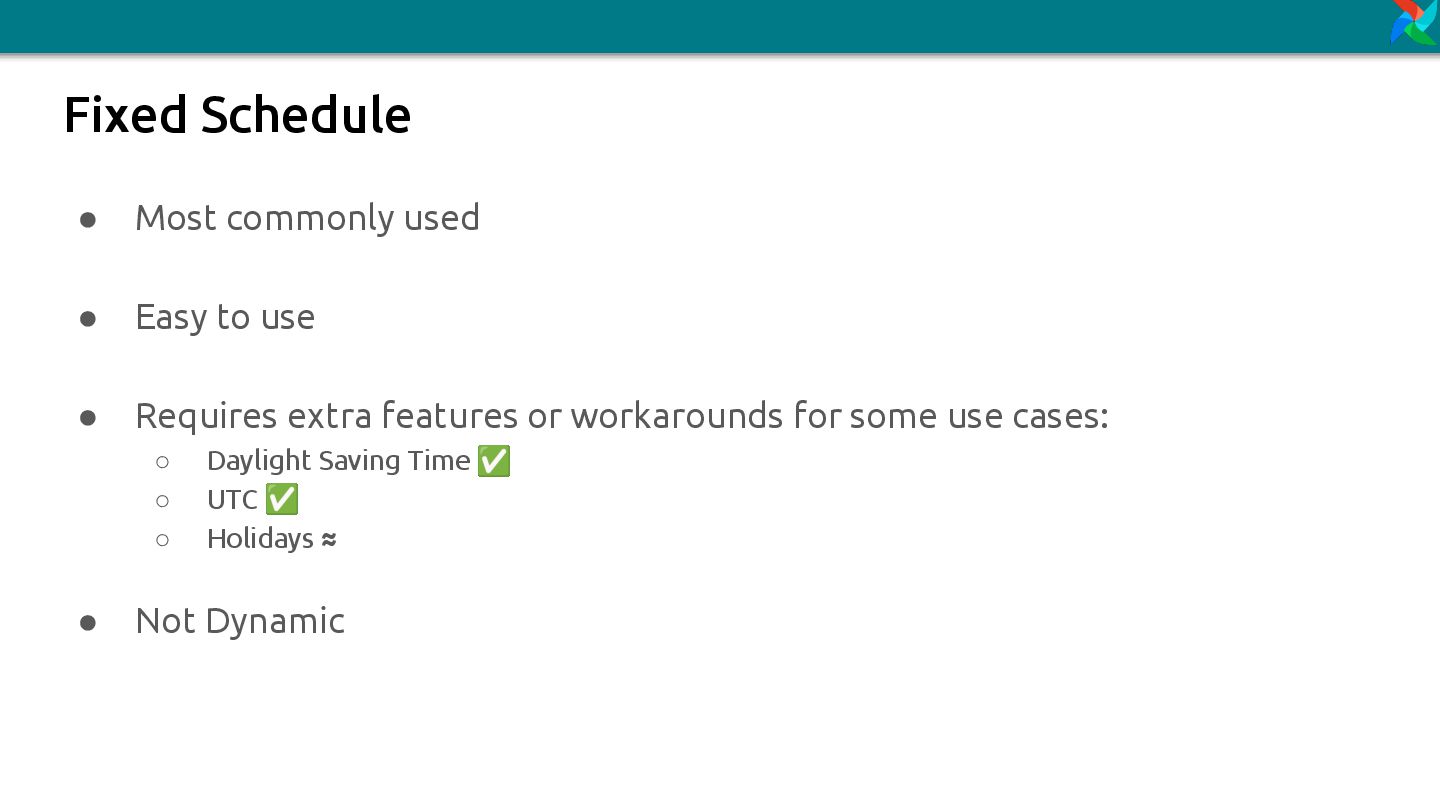Select the Easy to use line

(225, 317)
